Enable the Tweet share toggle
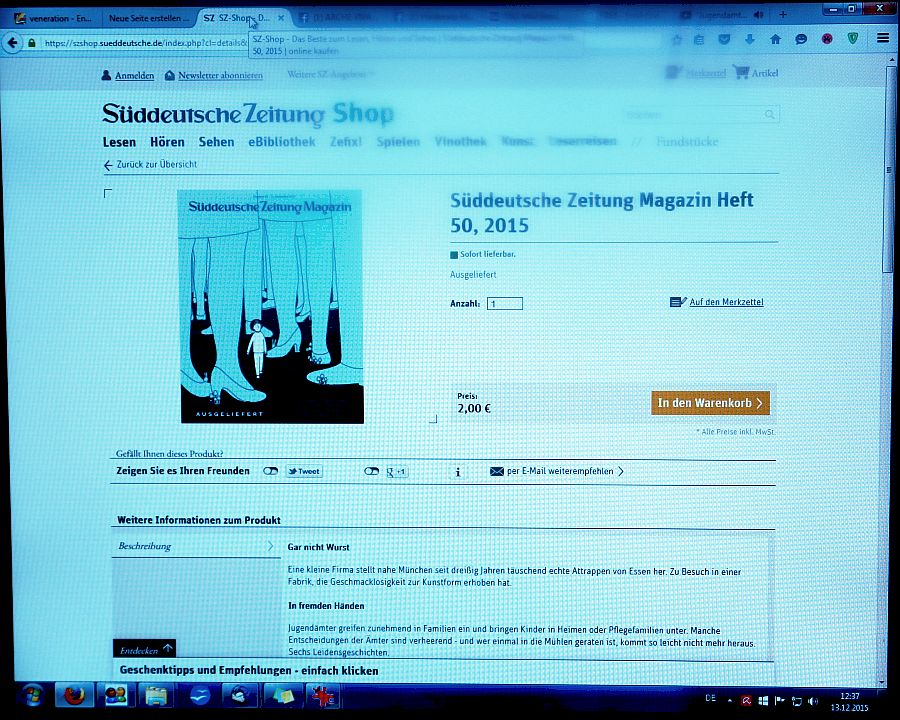The image size is (900, 720). [270, 471]
